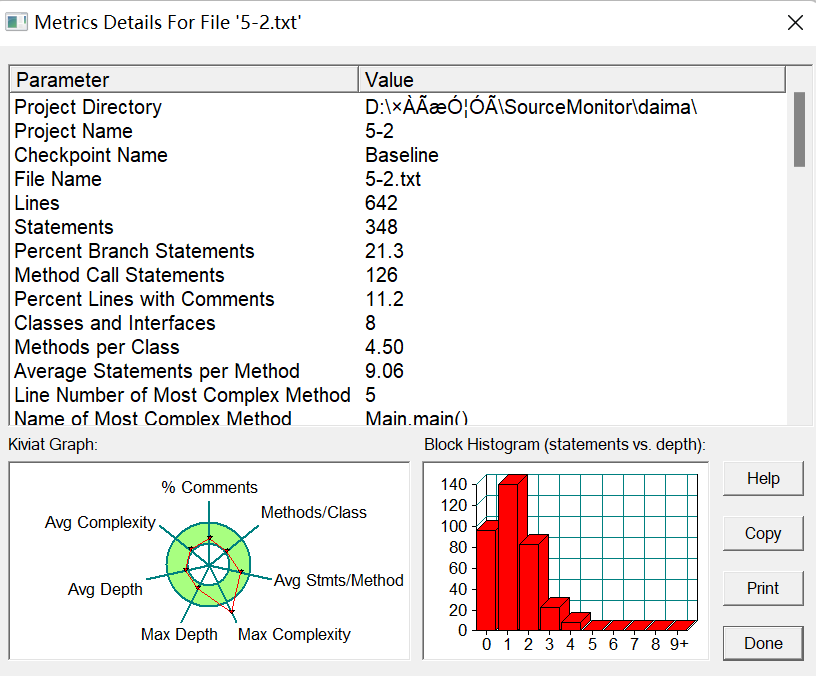Click the 9+ depth axis label

point(679,644)
